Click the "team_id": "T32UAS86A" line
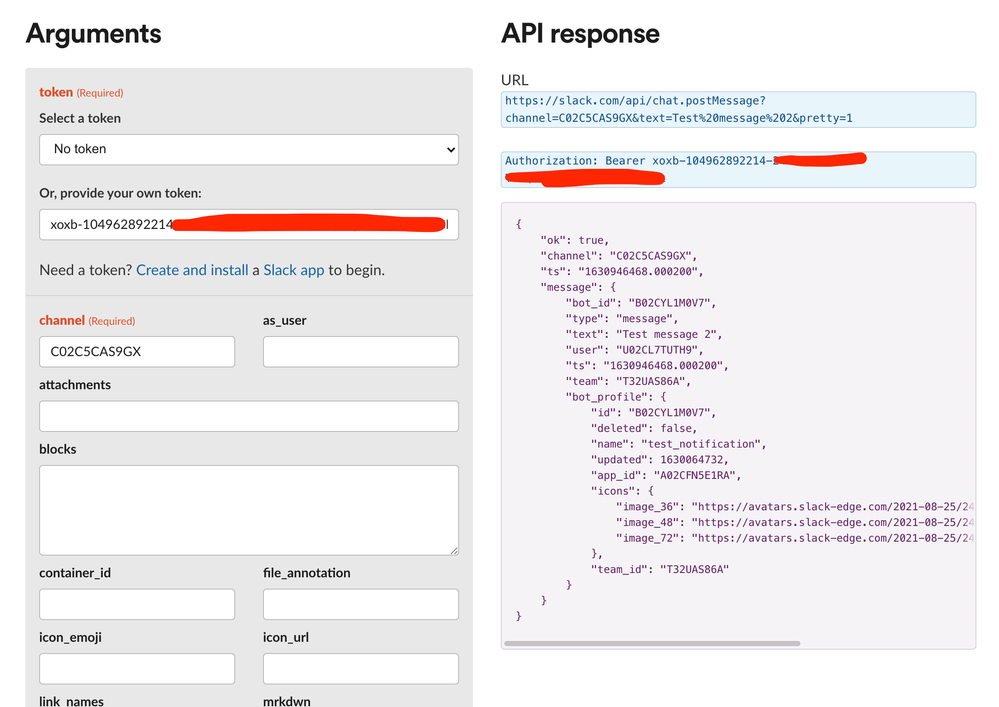 (659, 569)
